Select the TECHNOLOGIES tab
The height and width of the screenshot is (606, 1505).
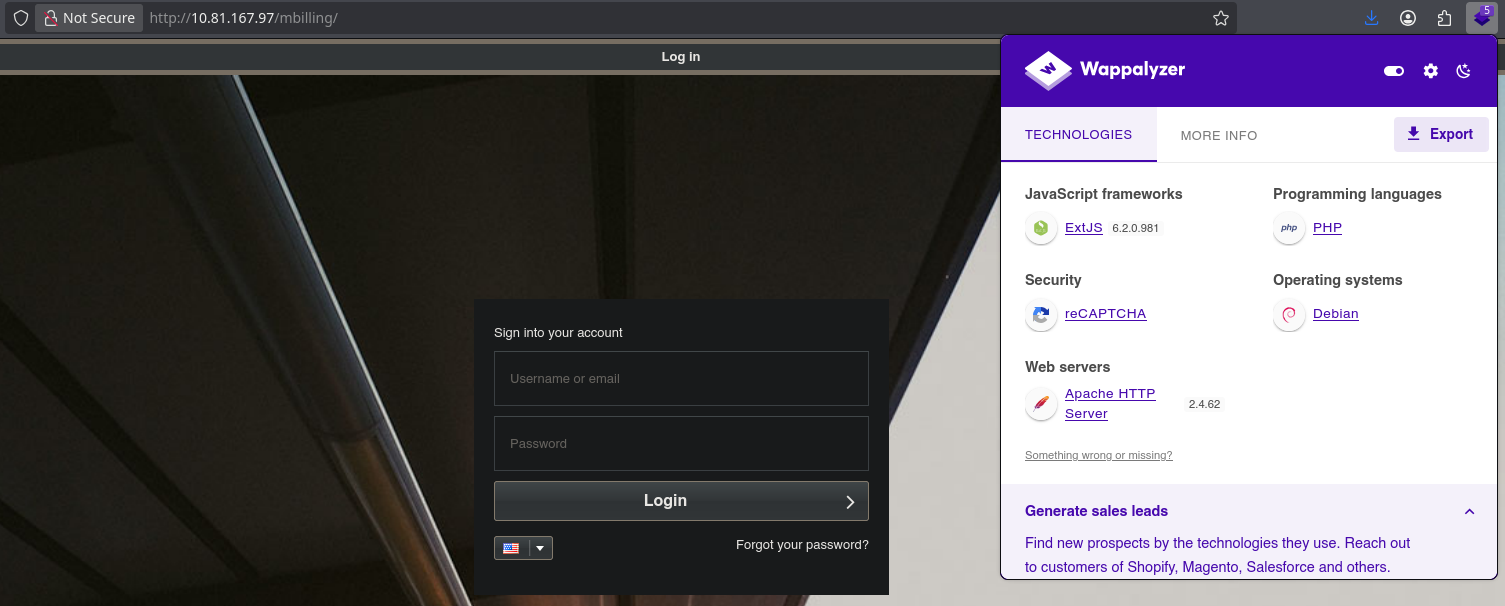point(1078,134)
